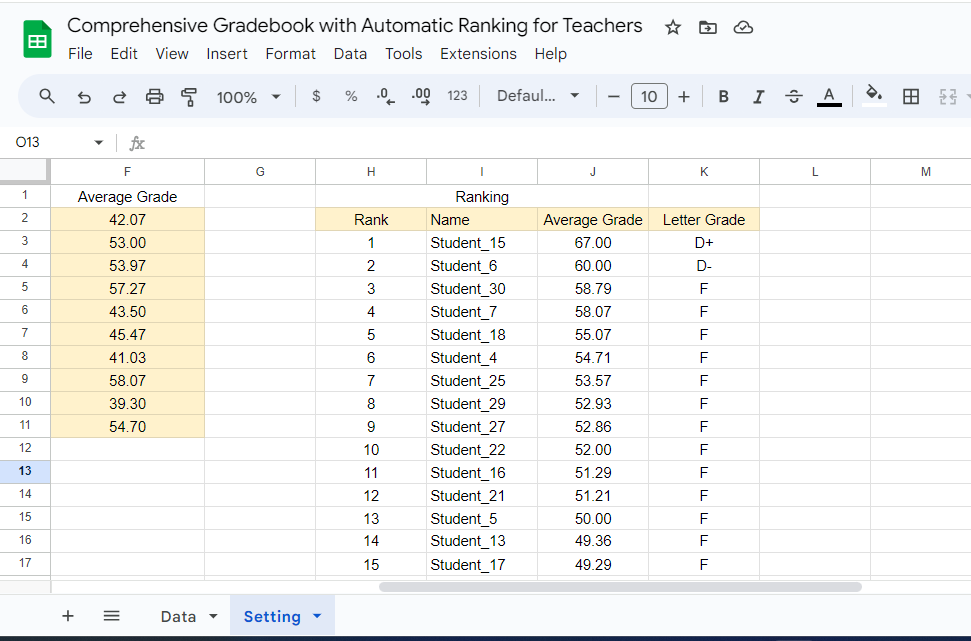Print the gradebook spreadsheet
971x641 pixels.
click(x=154, y=96)
